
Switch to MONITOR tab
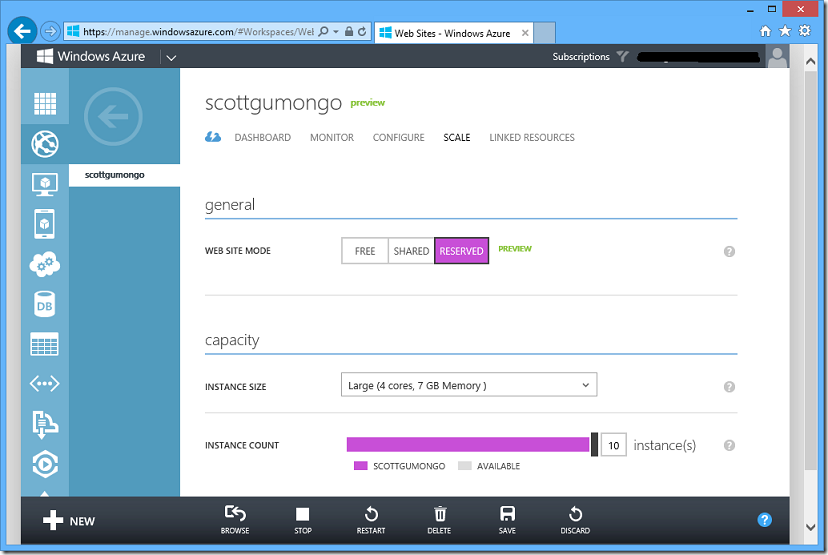(x=332, y=137)
